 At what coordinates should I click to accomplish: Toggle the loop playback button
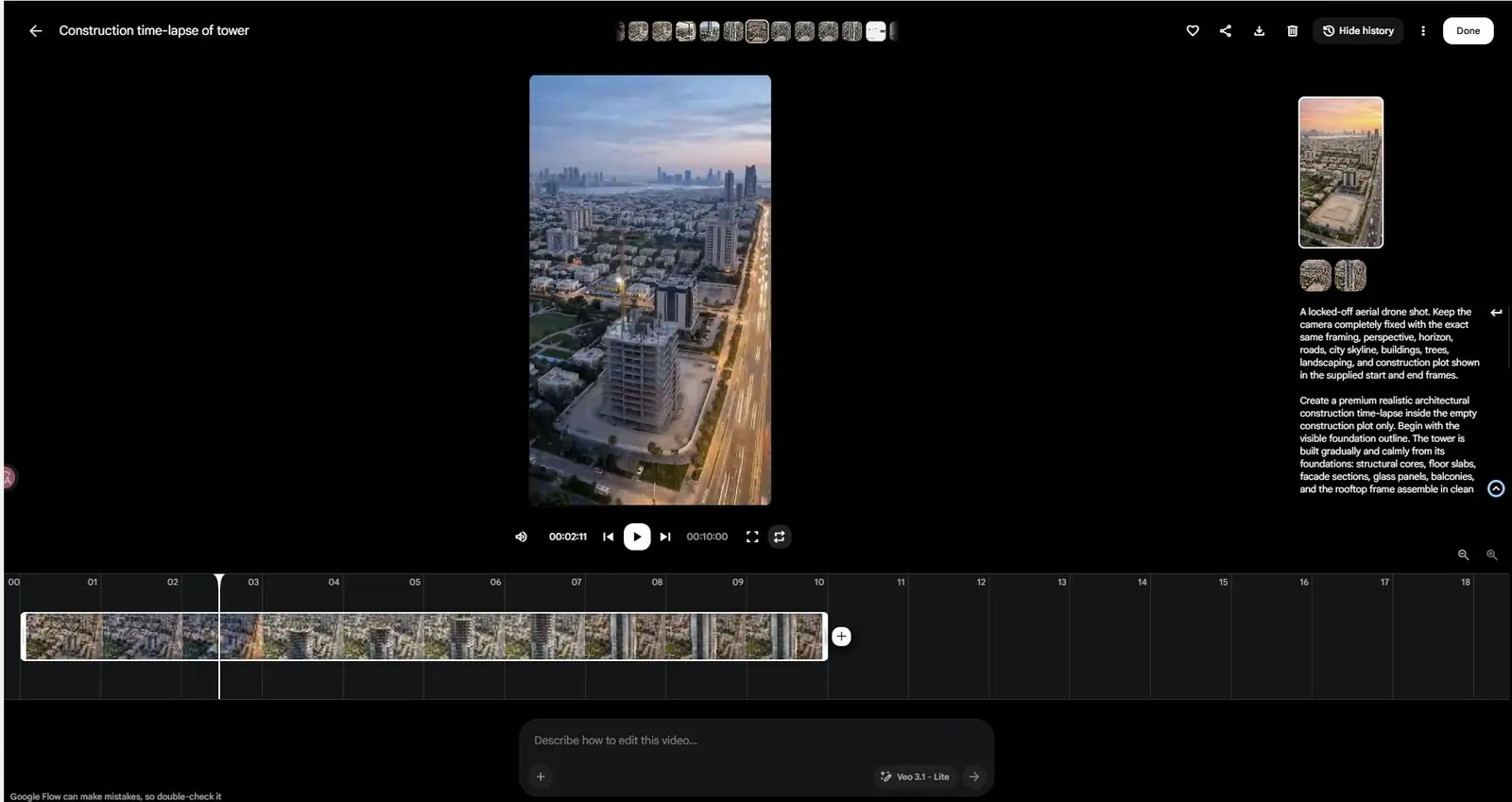[780, 537]
